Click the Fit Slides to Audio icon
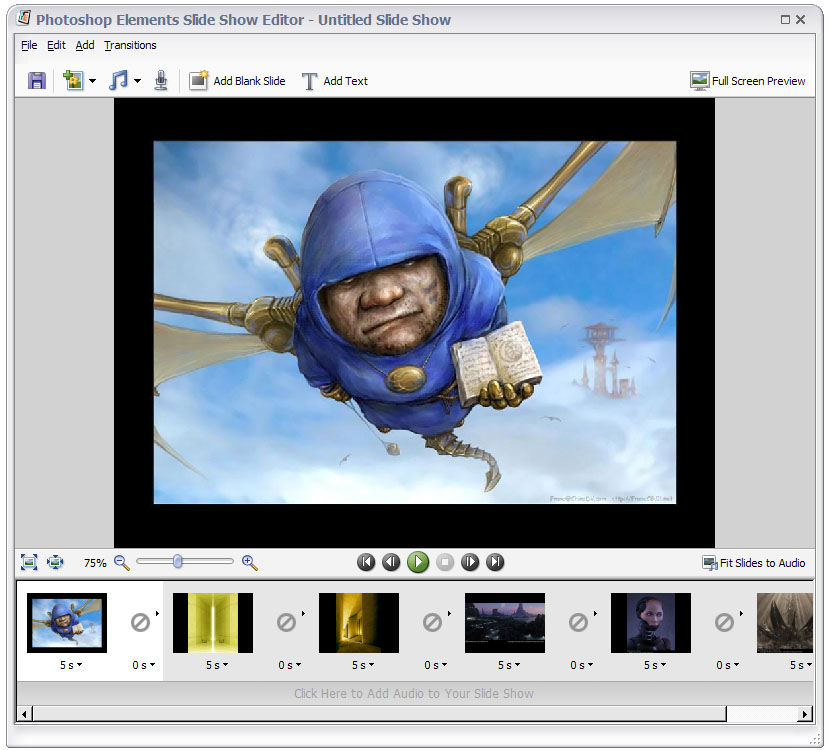 point(710,563)
